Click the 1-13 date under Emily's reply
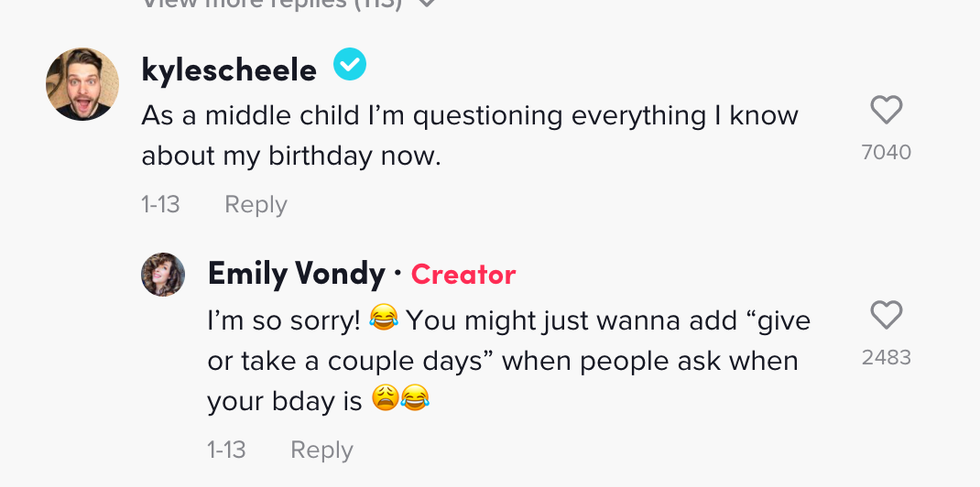Image resolution: width=980 pixels, height=487 pixels. pos(227,450)
